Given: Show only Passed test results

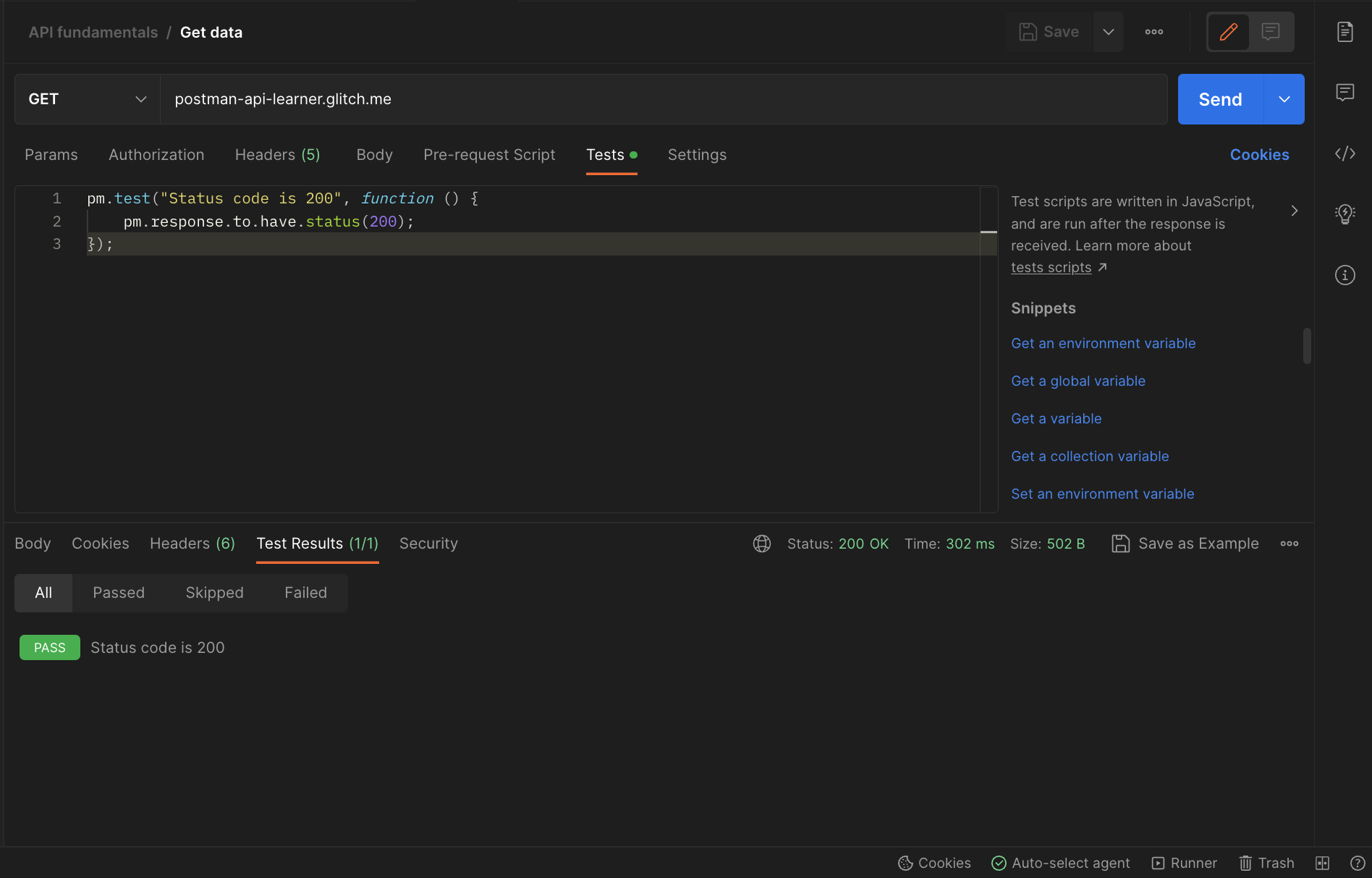Looking at the screenshot, I should click(x=118, y=592).
